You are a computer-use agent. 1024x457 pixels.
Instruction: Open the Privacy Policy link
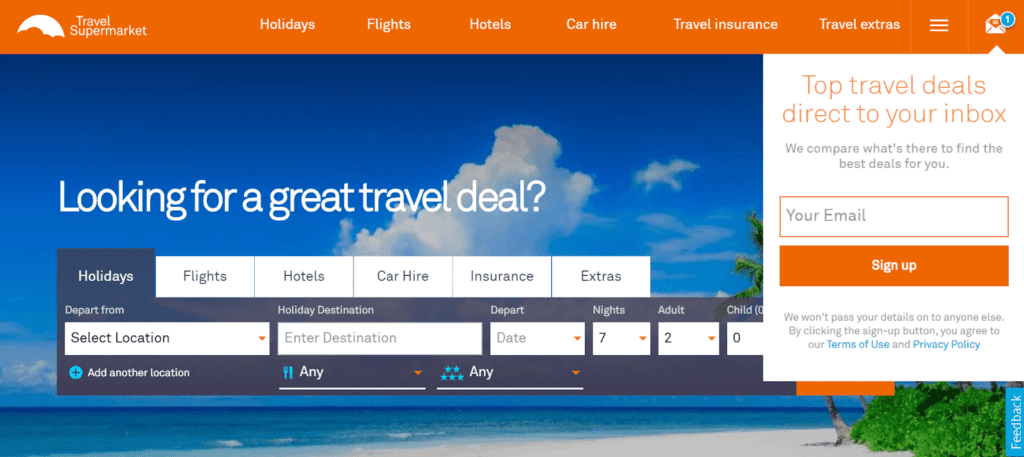[x=946, y=344]
